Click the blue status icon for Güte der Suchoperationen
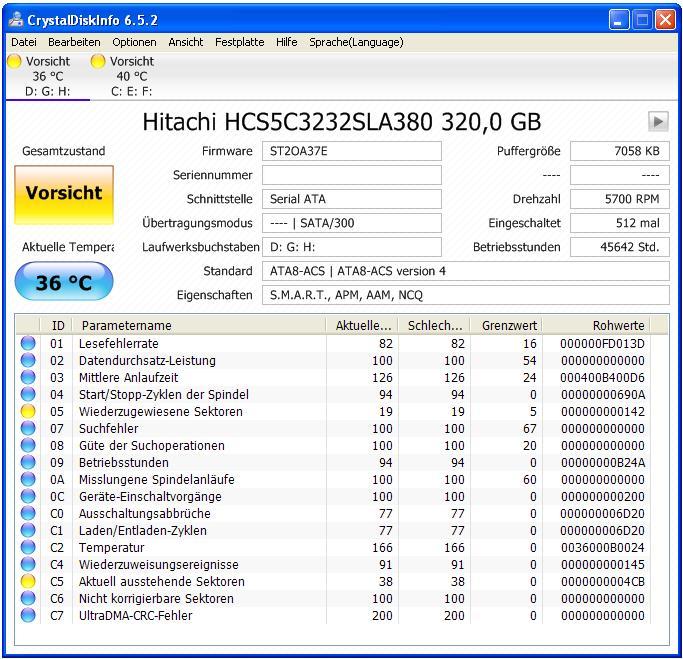Viewport: 683px width, 659px height. coord(28,445)
